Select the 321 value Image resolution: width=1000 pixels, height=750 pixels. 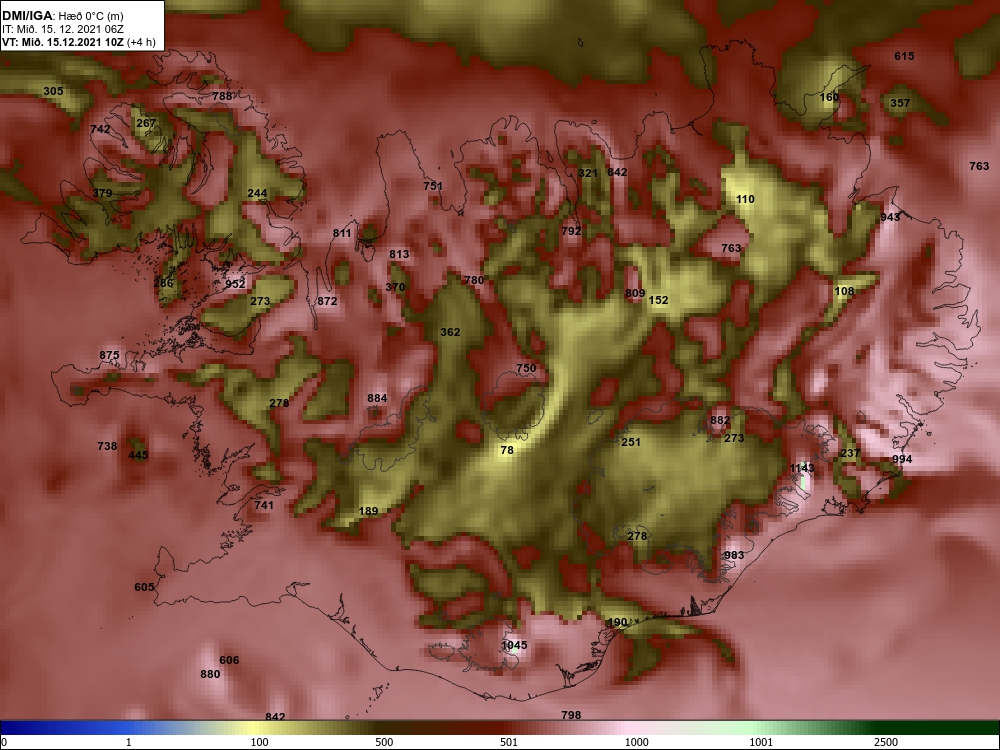point(587,173)
